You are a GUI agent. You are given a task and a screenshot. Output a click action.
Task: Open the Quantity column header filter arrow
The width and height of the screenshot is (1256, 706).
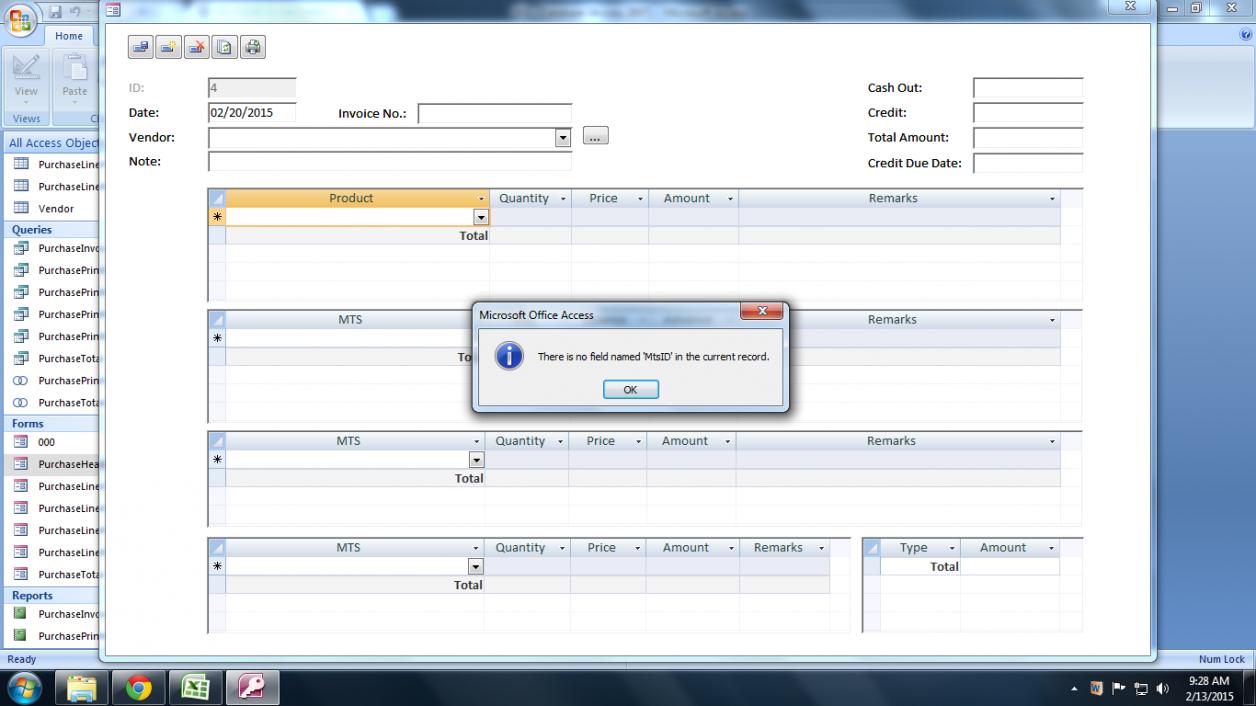tap(562, 199)
